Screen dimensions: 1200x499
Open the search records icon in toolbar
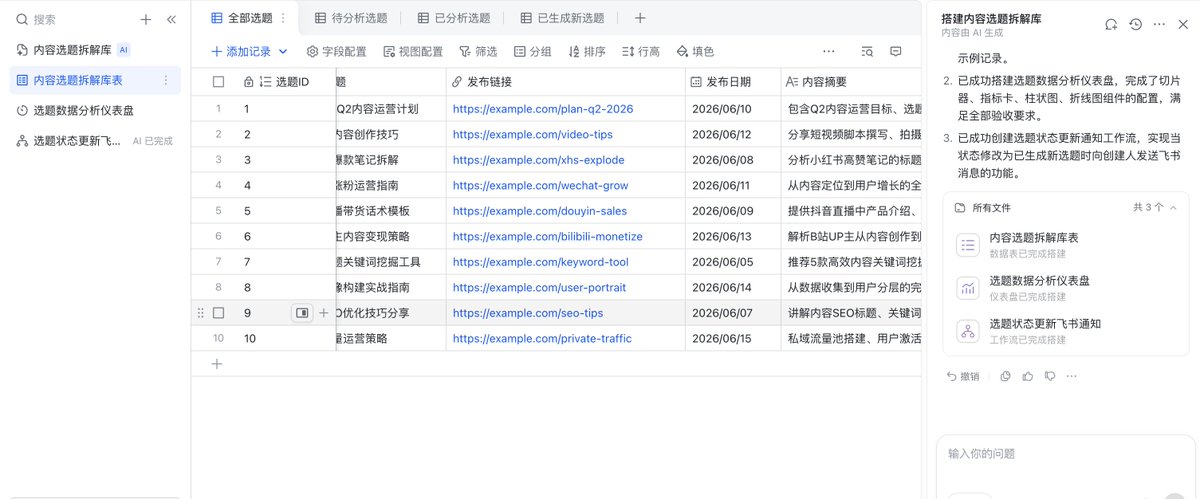(x=867, y=51)
